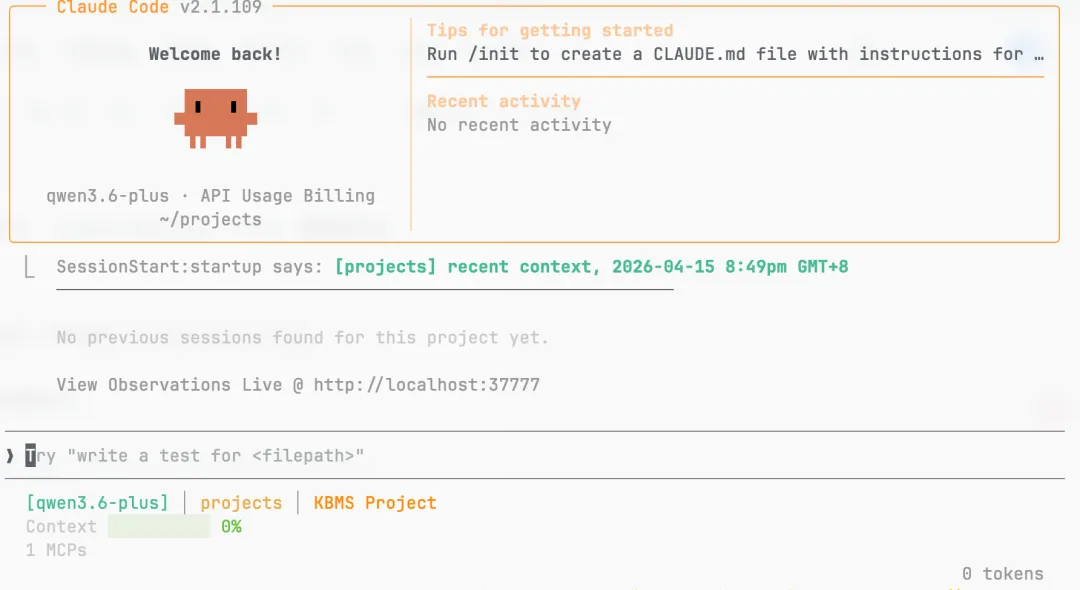Click the "0 tokens" counter
The image size is (1080, 590).
coord(1002,574)
